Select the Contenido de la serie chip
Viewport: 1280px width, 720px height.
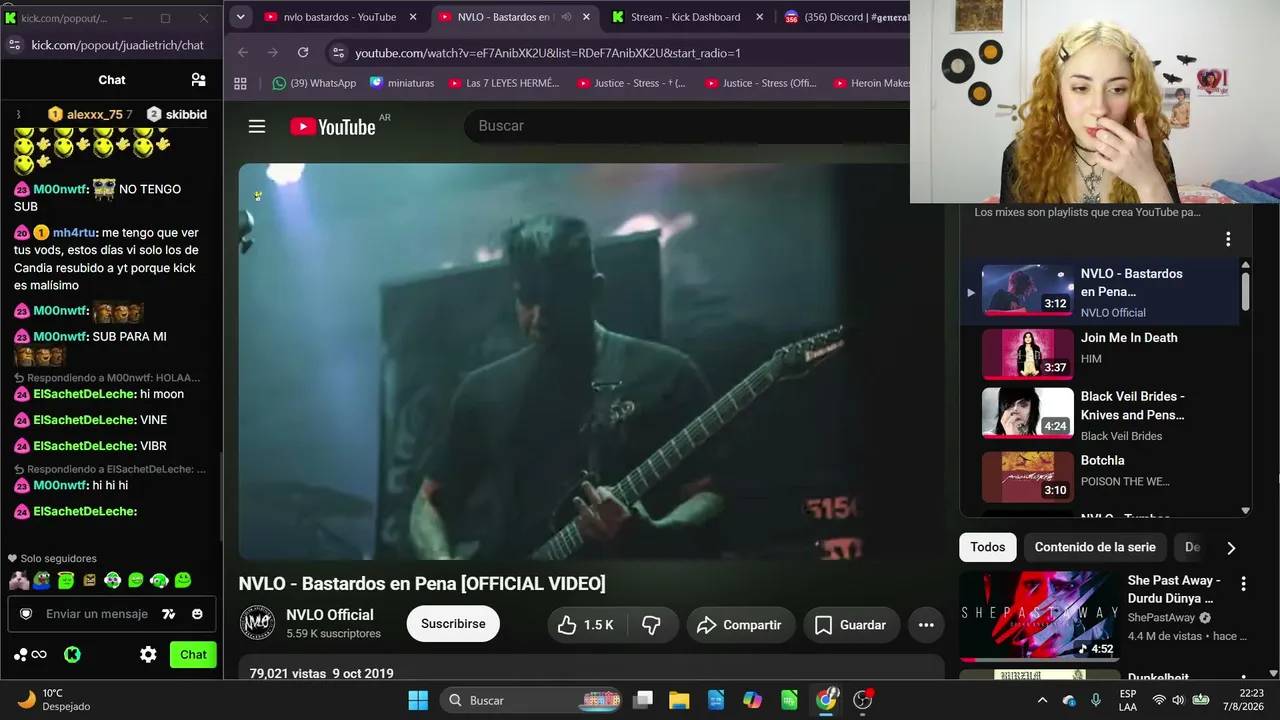click(1095, 547)
